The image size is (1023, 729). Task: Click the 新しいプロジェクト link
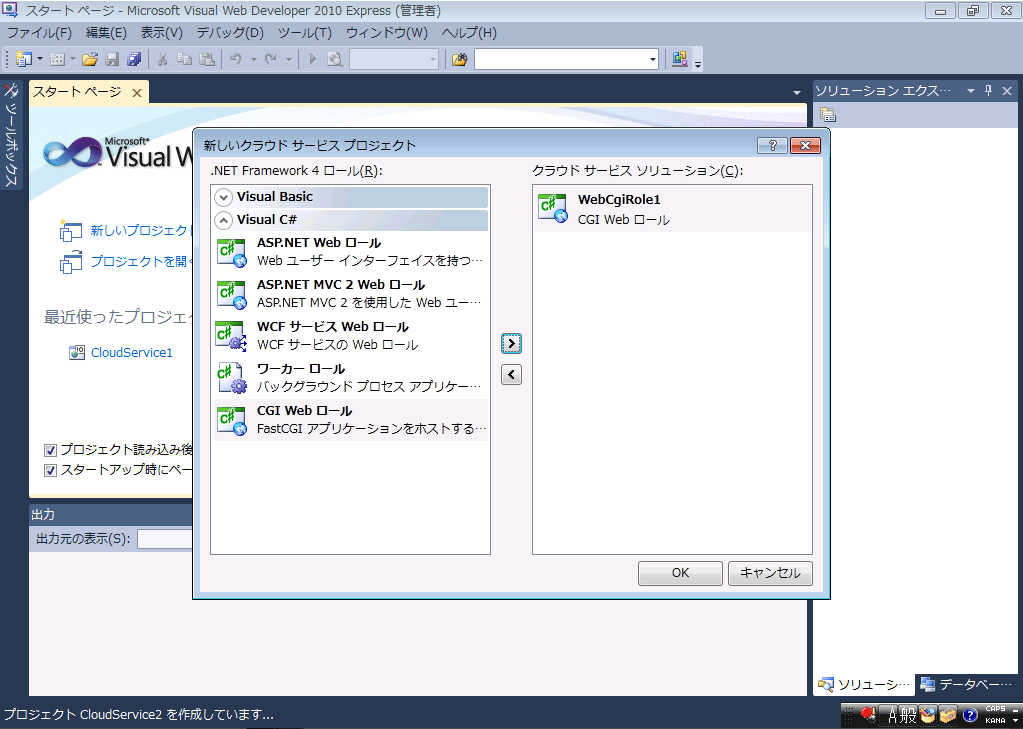tap(142, 230)
